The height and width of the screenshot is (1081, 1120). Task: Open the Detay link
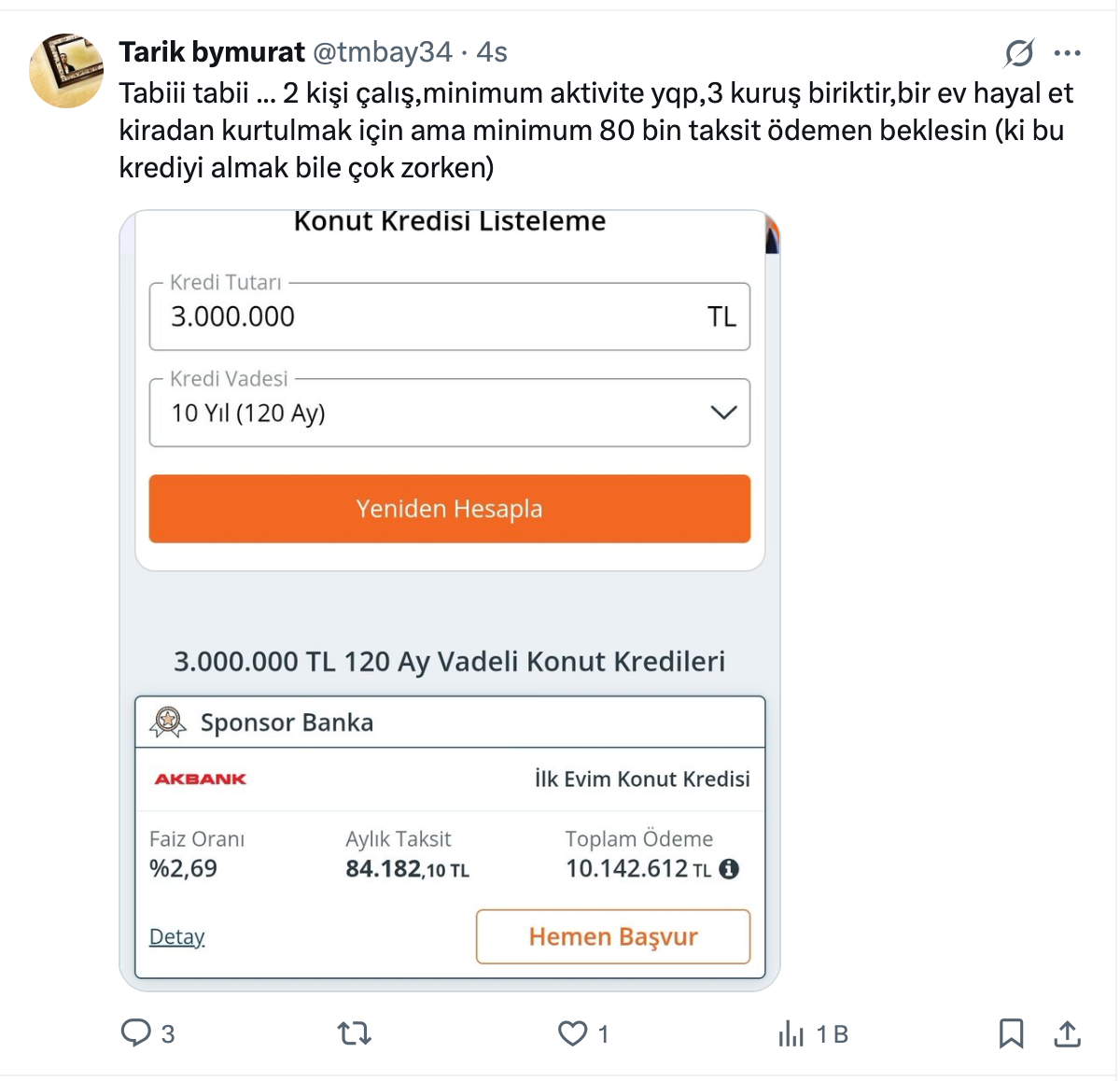click(176, 936)
